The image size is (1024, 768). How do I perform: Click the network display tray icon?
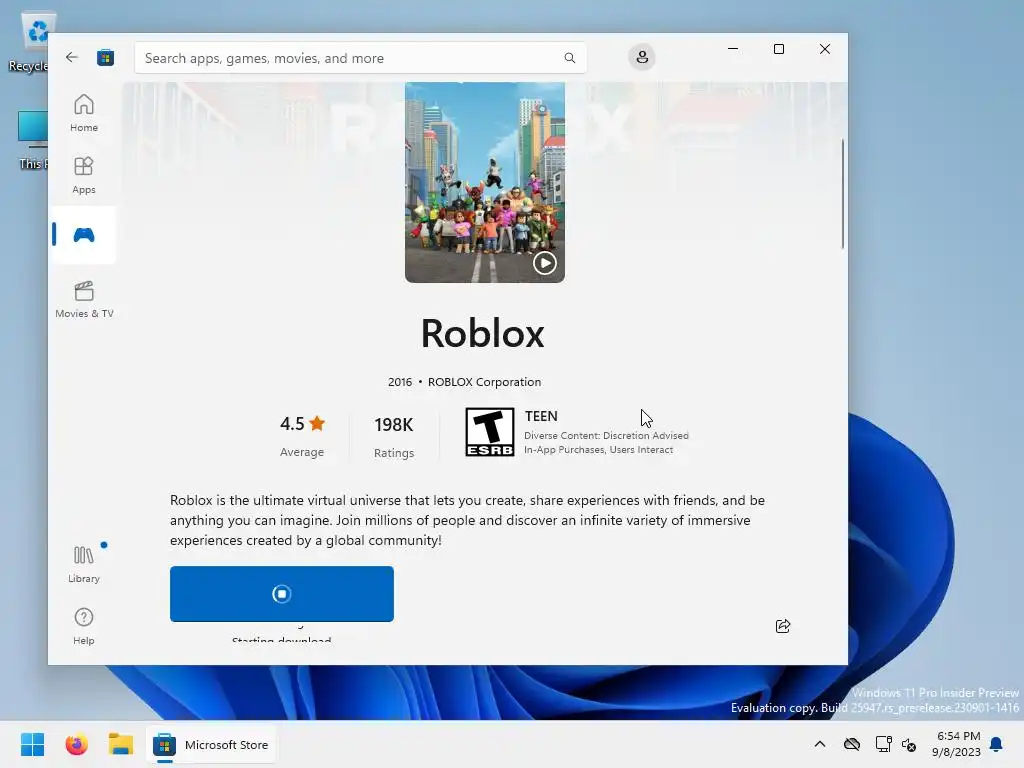tap(884, 744)
